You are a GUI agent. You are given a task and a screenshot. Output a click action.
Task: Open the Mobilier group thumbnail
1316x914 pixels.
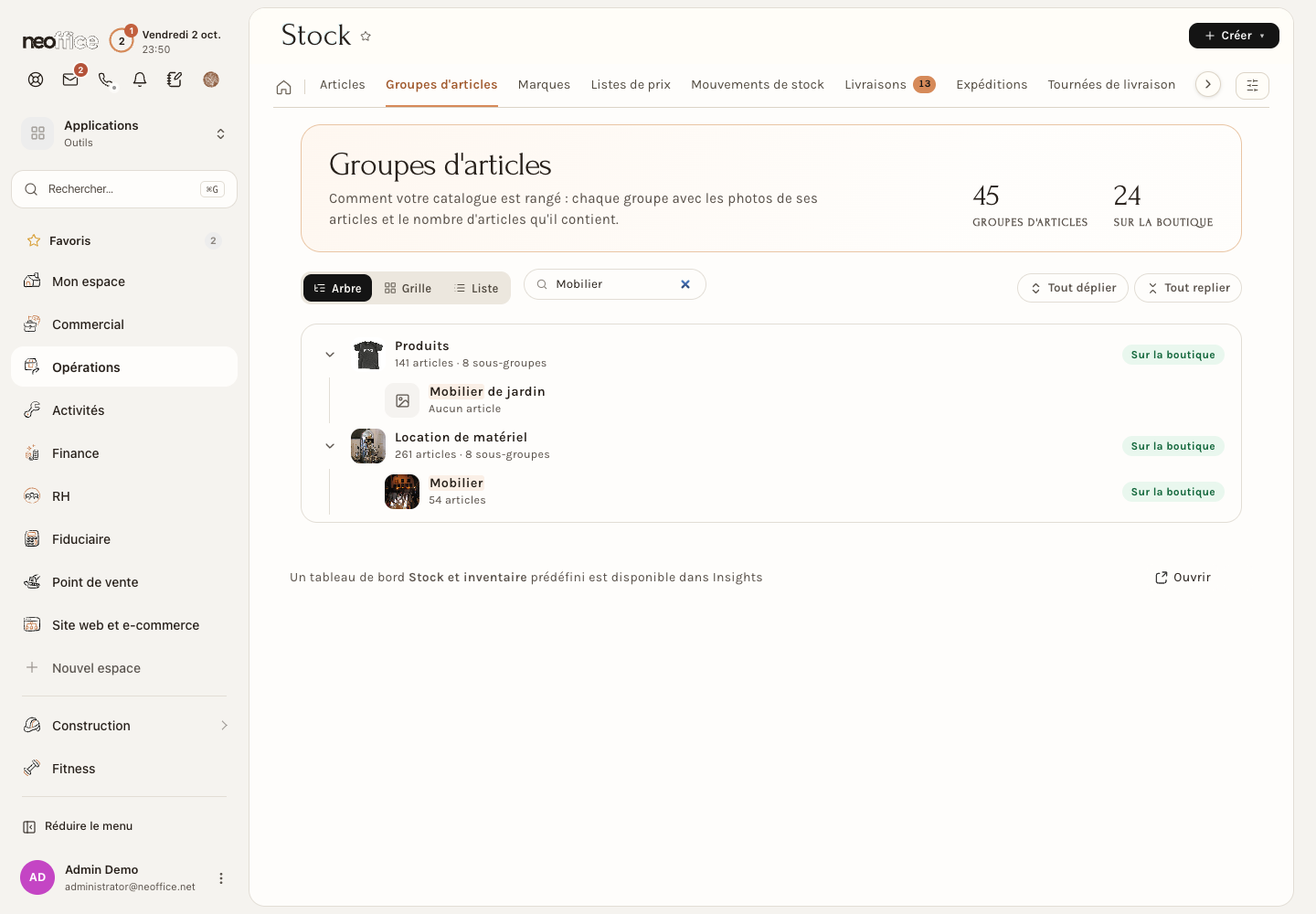pos(402,492)
